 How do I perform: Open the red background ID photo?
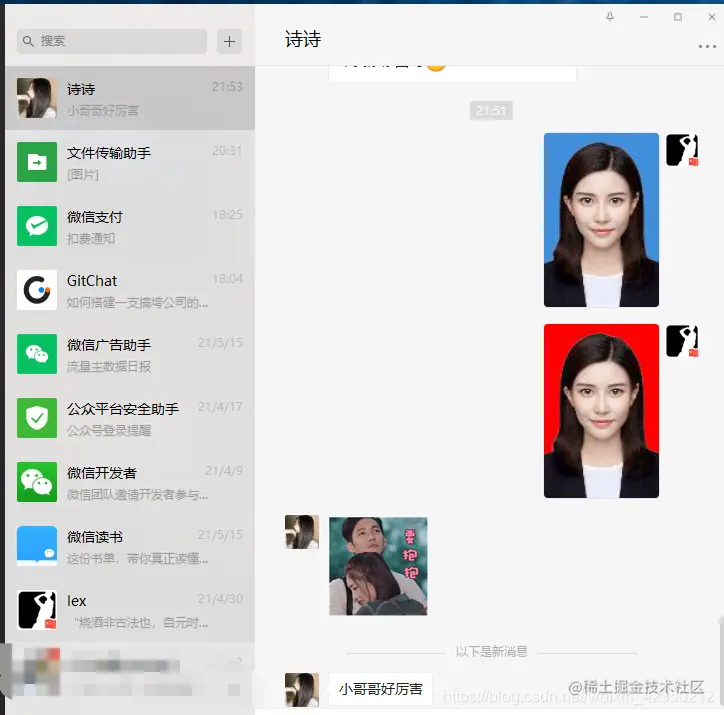coord(601,411)
